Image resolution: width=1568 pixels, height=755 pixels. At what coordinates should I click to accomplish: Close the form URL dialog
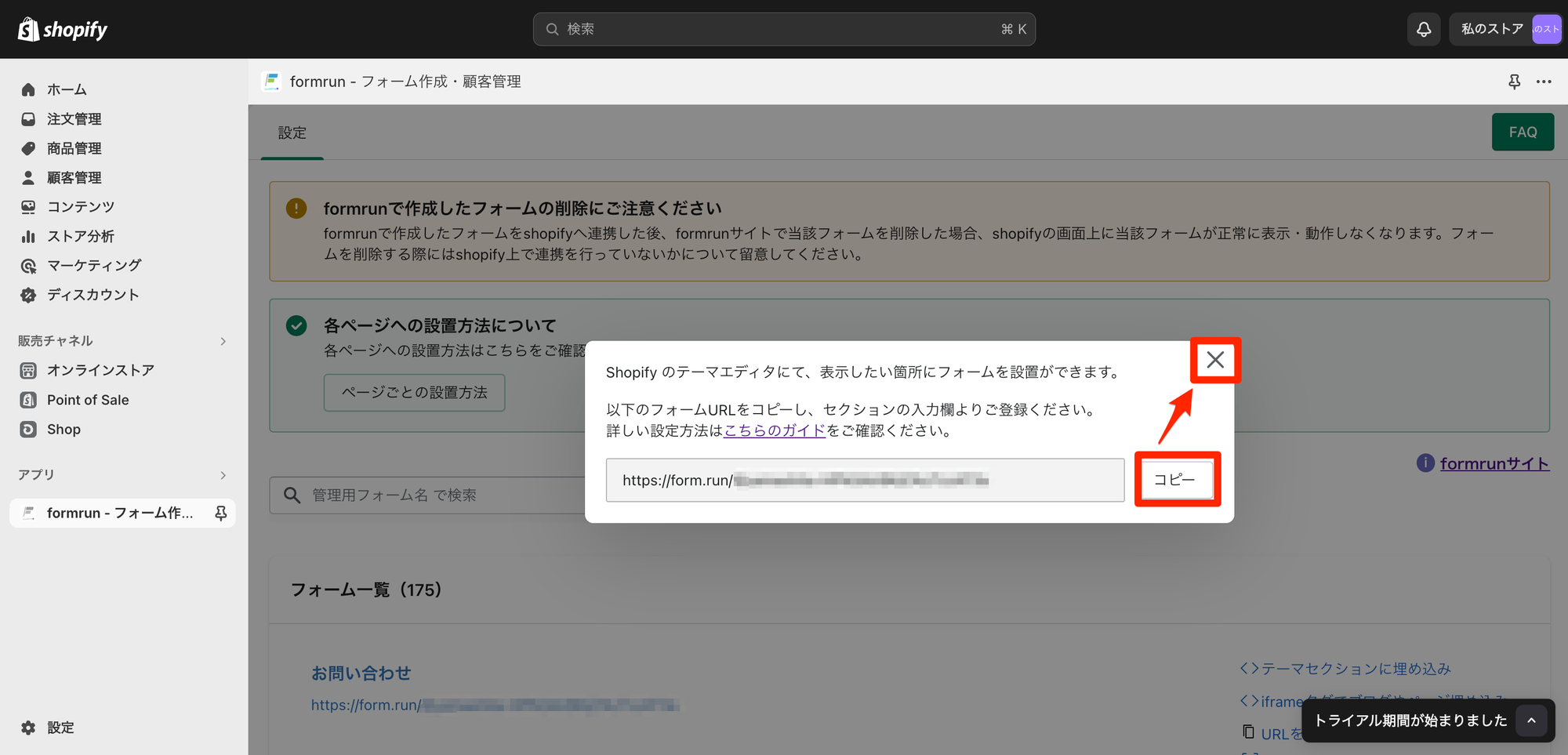(x=1215, y=360)
